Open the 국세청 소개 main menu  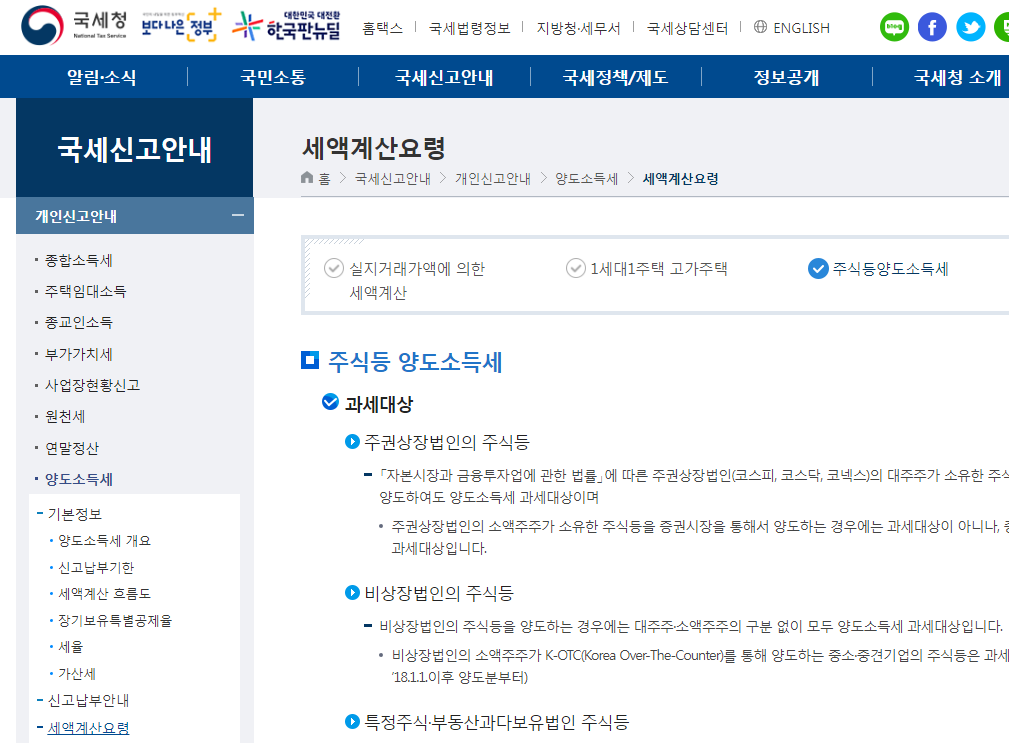click(958, 77)
